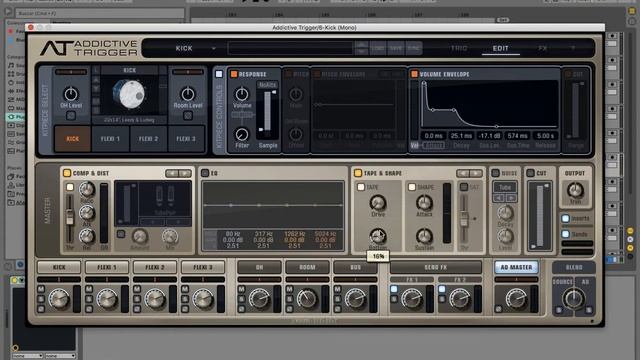
Task: Click the Shape Sustain knob
Action: tap(424, 236)
